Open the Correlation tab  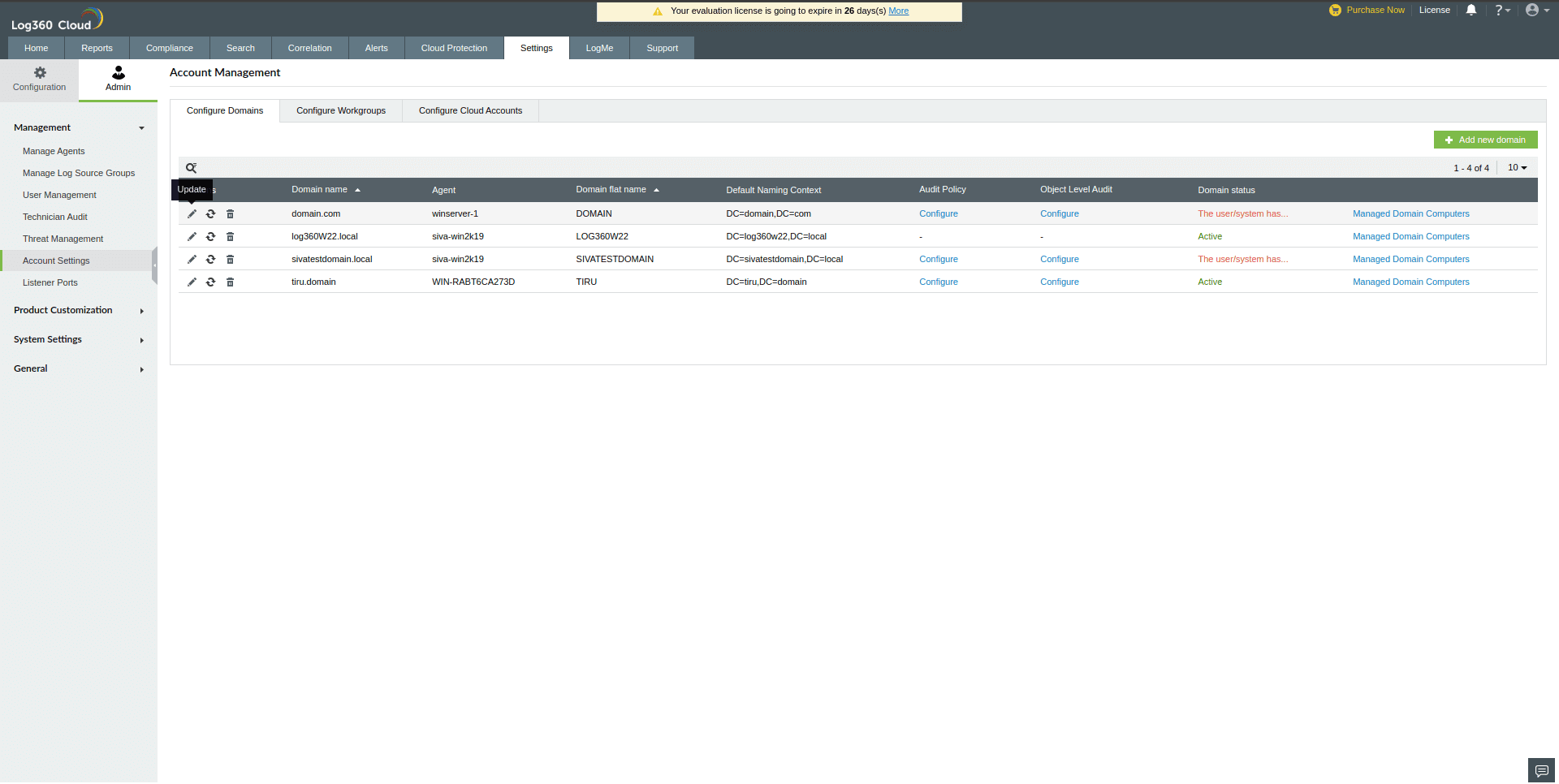click(310, 48)
